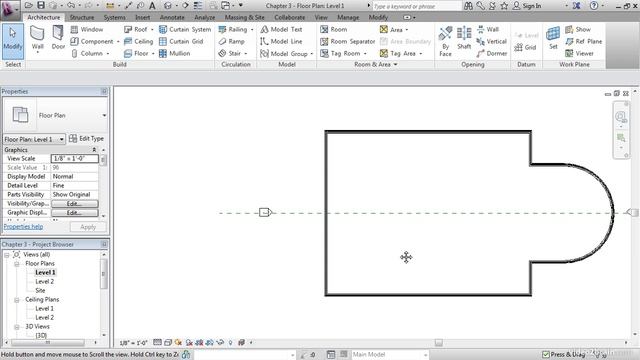Click Sign In
The width and height of the screenshot is (640, 360).
527,6
